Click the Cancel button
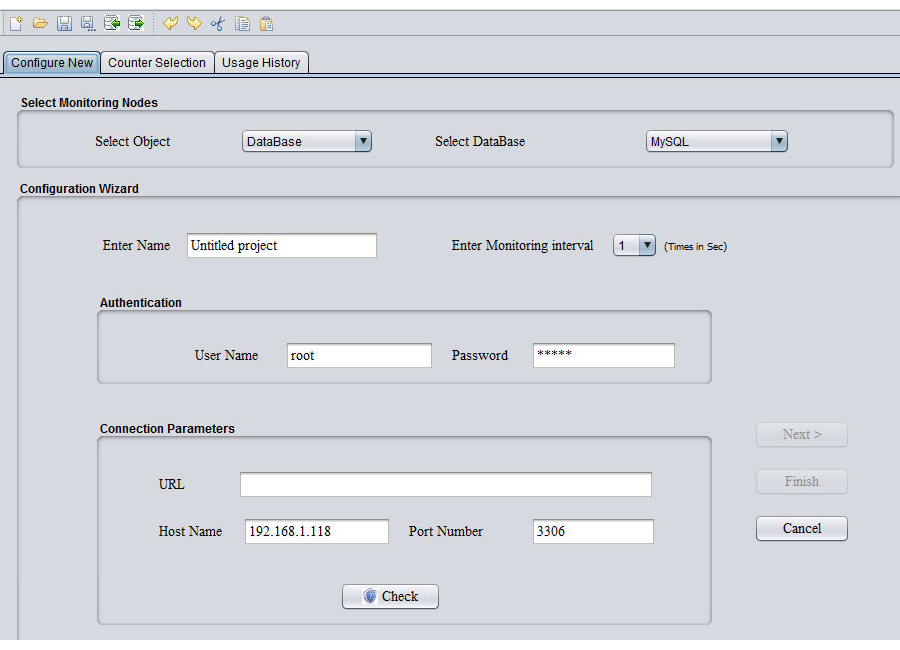Image resolution: width=900 pixels, height=650 pixels. point(801,528)
